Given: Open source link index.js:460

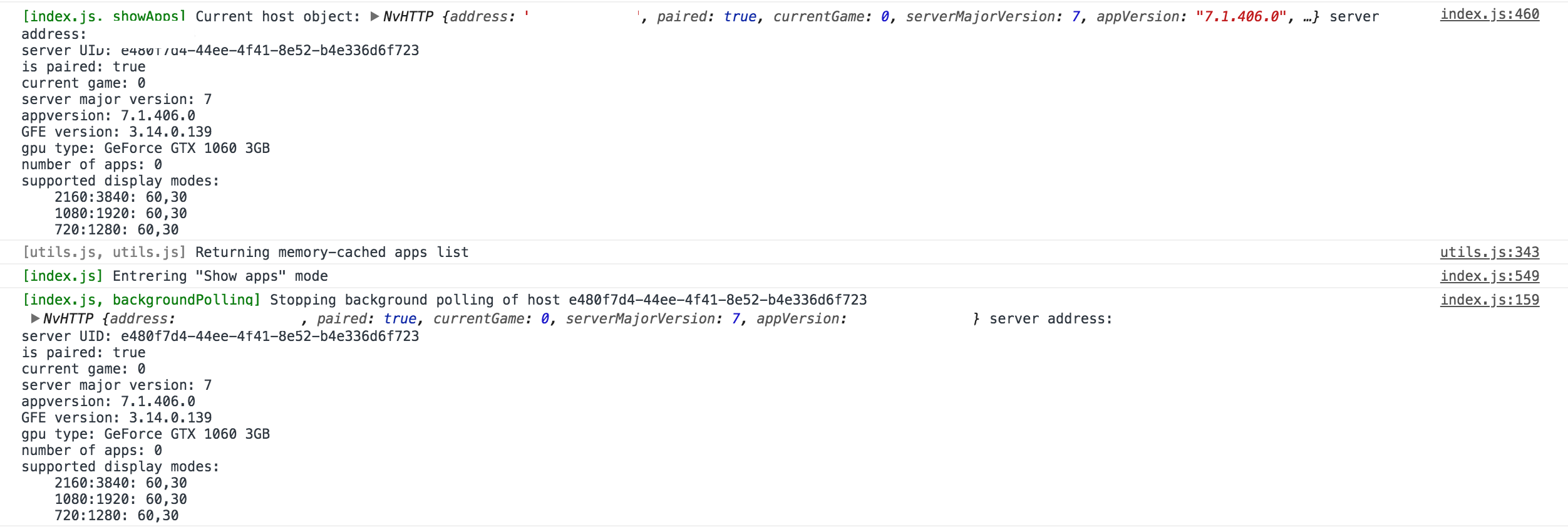Looking at the screenshot, I should [x=1490, y=14].
